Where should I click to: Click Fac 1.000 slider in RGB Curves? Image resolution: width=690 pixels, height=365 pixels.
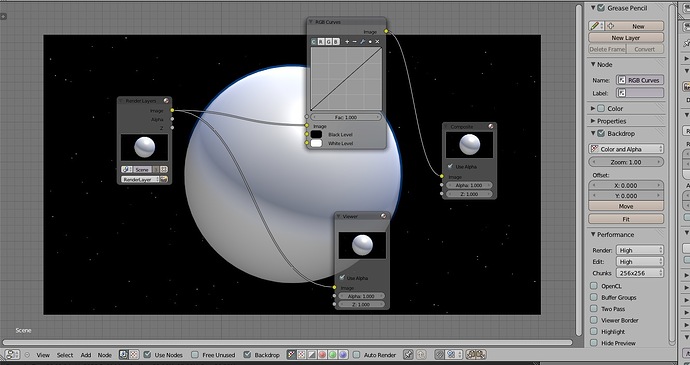tap(346, 117)
